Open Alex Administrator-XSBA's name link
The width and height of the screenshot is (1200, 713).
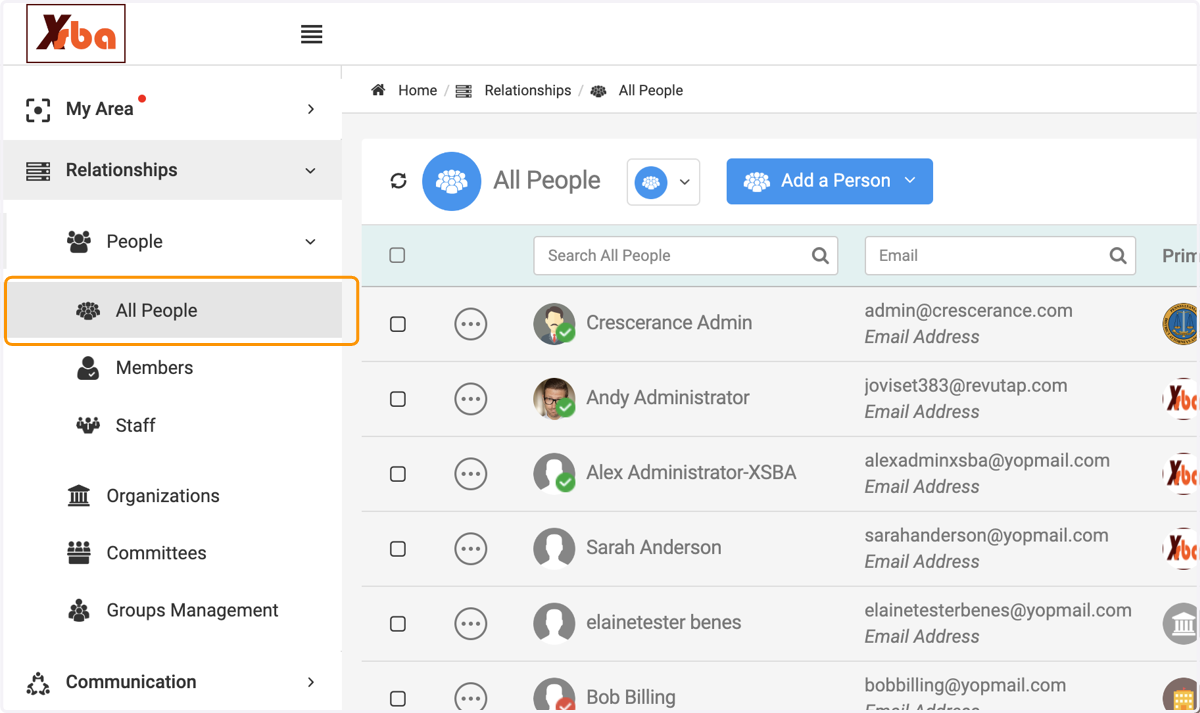click(691, 473)
